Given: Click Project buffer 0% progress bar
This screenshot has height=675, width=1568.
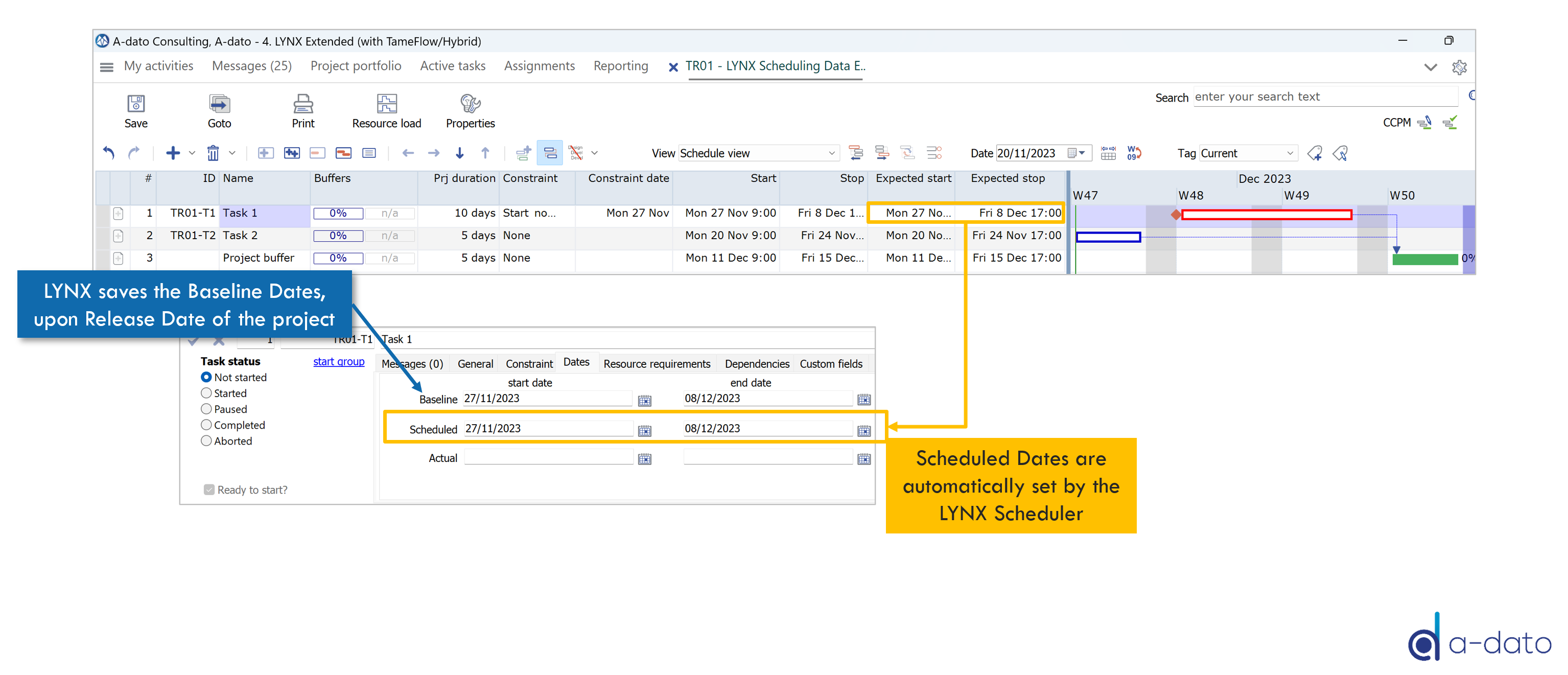Looking at the screenshot, I should coord(338,258).
